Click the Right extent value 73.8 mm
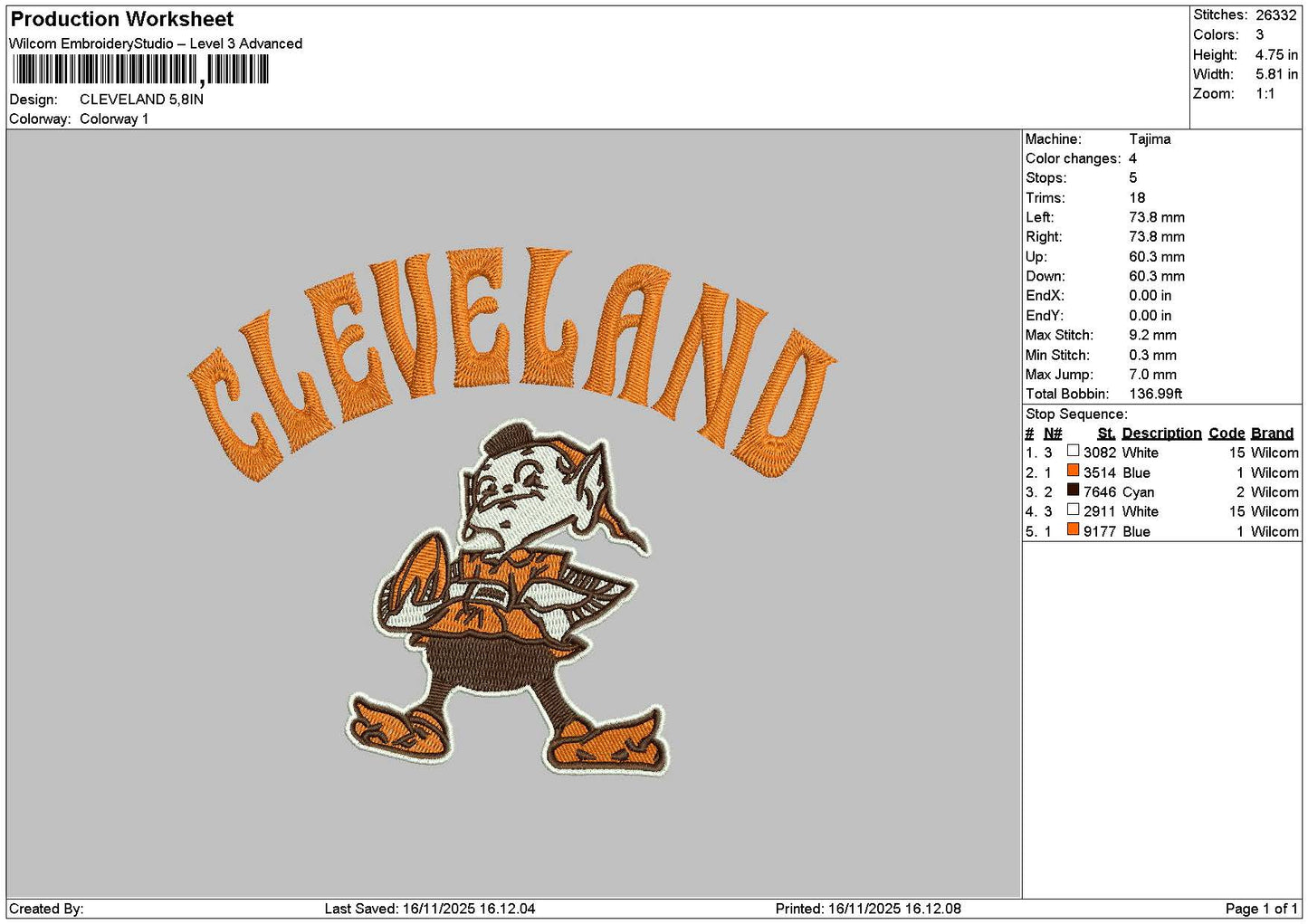 1157,237
